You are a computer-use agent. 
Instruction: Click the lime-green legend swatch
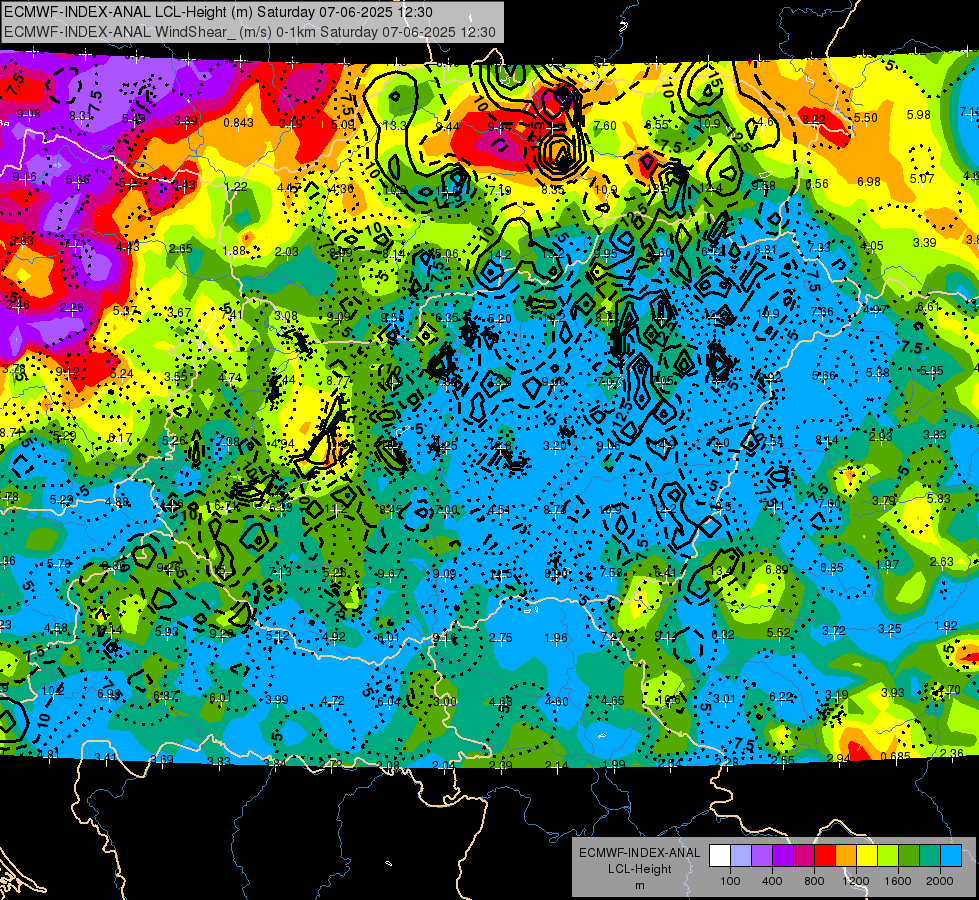[x=888, y=856]
